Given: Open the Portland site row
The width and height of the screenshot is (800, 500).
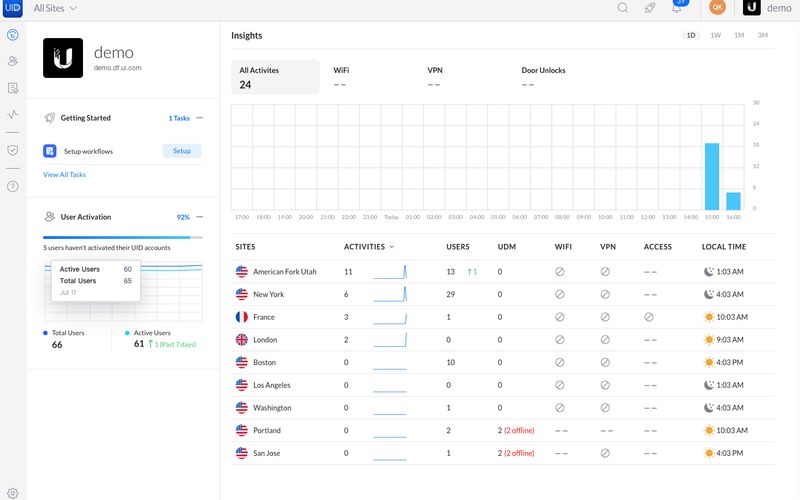Looking at the screenshot, I should coord(503,431).
